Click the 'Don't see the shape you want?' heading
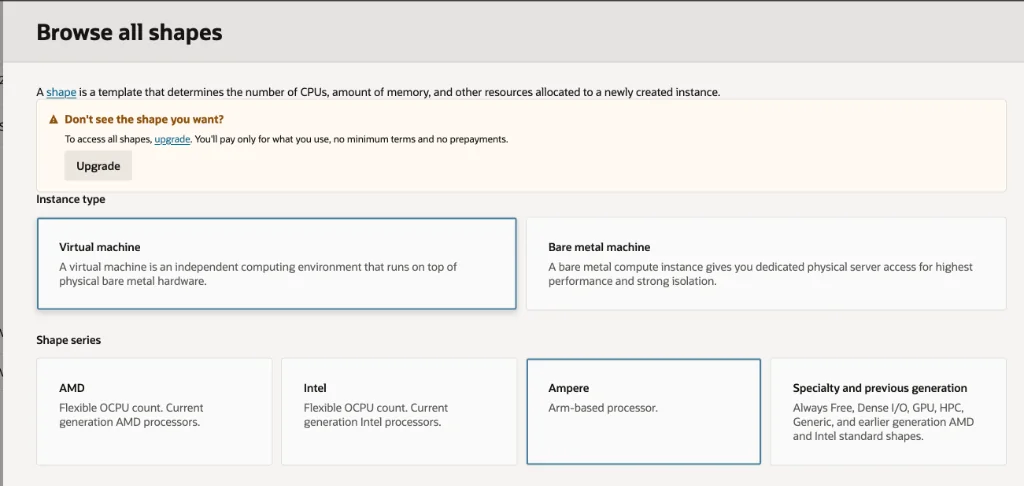Viewport: 1024px width, 486px height. [x=144, y=120]
